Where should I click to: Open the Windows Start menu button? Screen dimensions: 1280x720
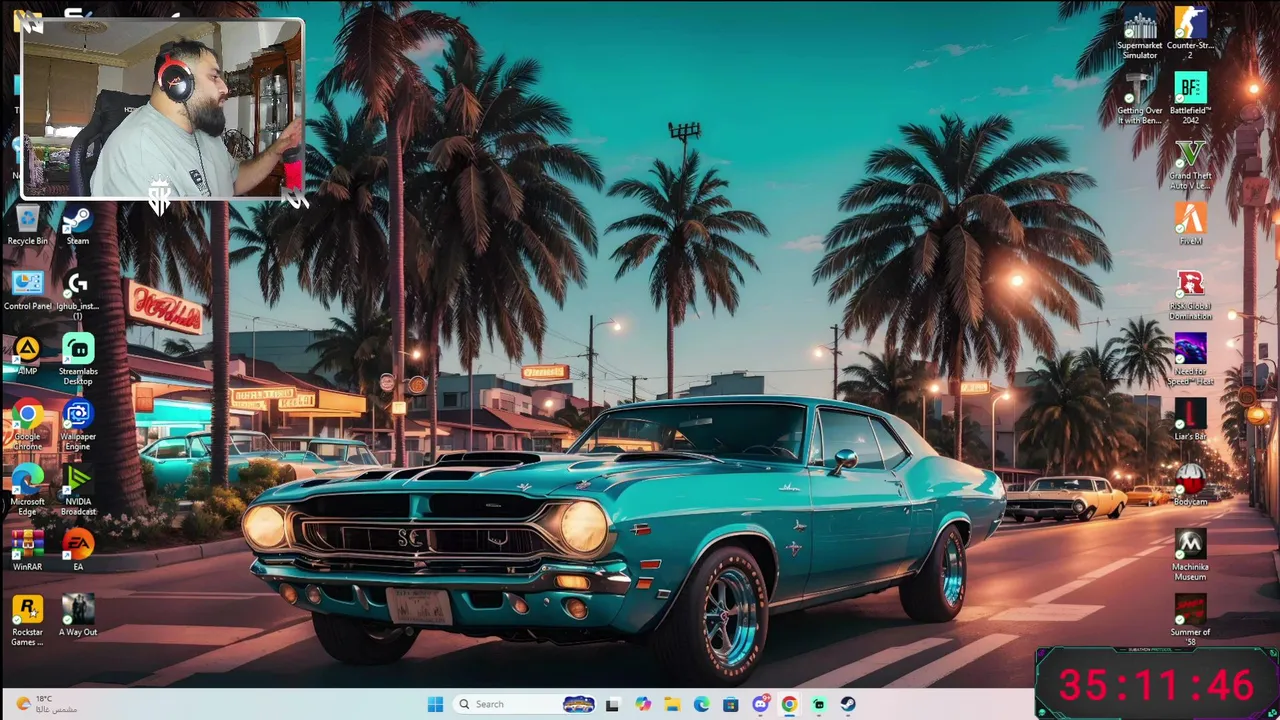(435, 704)
